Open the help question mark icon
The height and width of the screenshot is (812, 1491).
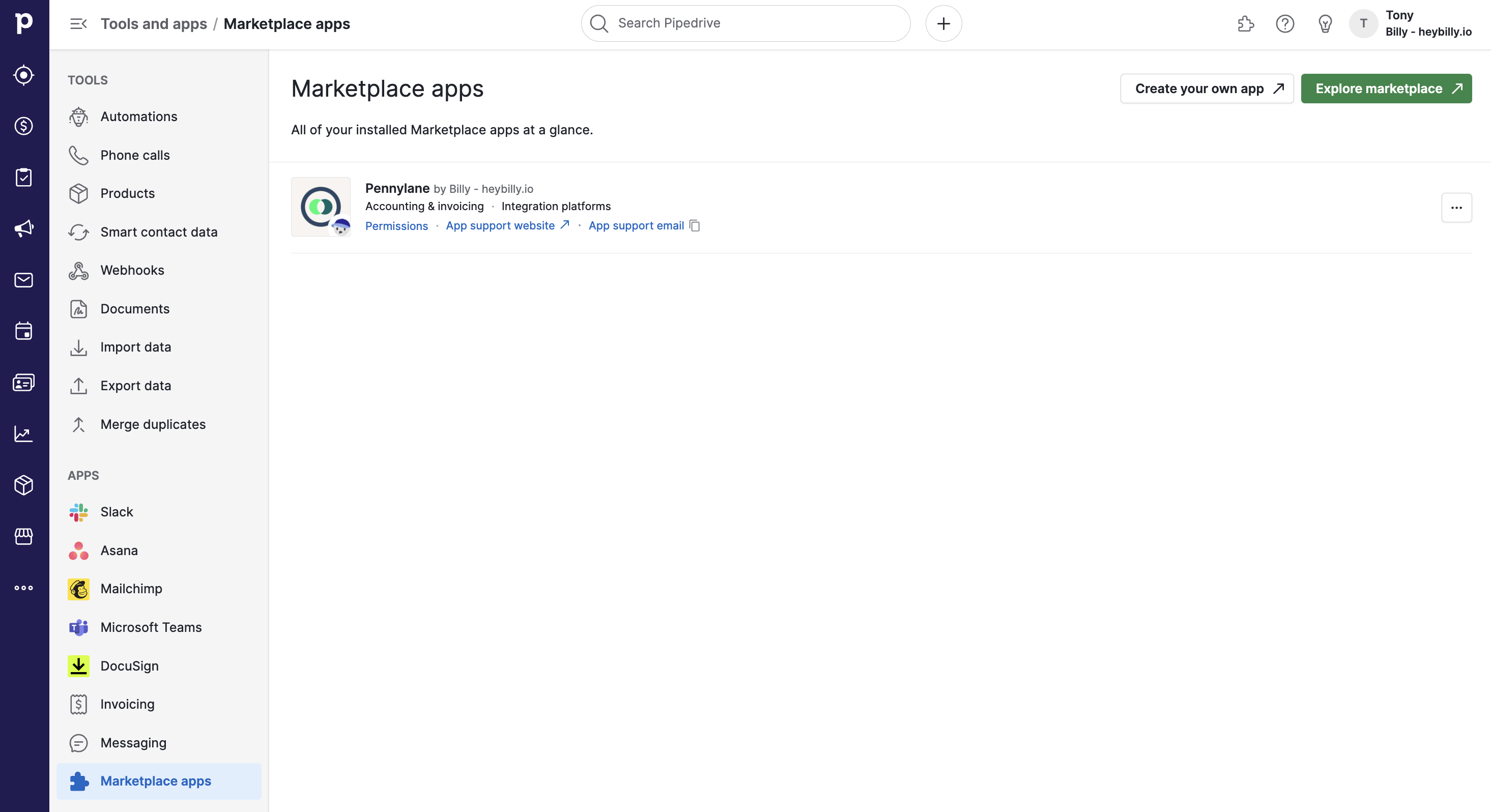pyautogui.click(x=1285, y=24)
